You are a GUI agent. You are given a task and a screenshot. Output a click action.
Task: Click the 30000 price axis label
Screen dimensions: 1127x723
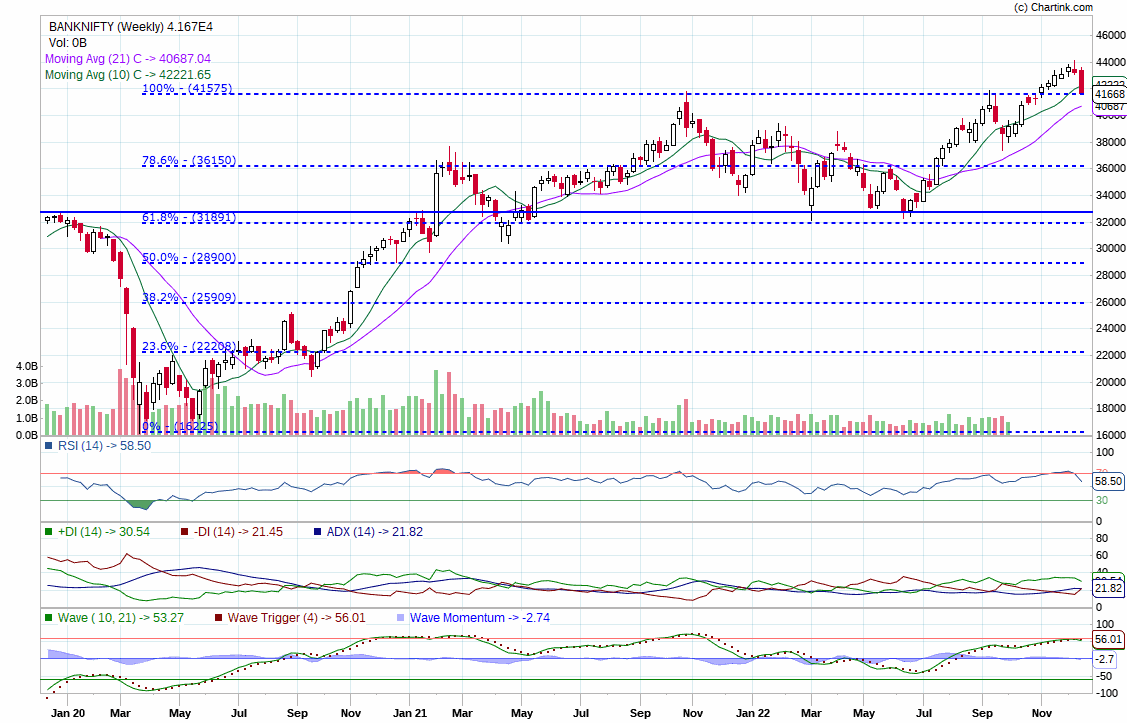point(1110,249)
